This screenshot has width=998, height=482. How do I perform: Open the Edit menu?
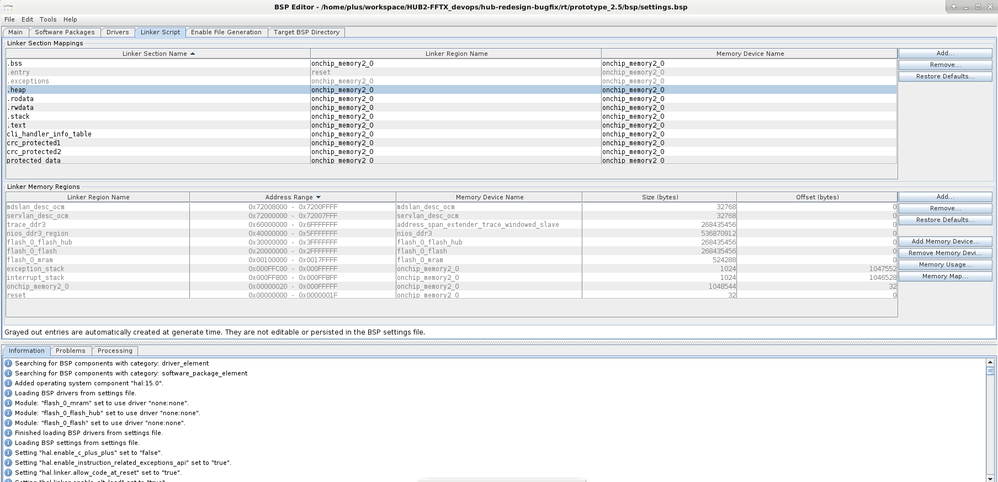(x=27, y=20)
